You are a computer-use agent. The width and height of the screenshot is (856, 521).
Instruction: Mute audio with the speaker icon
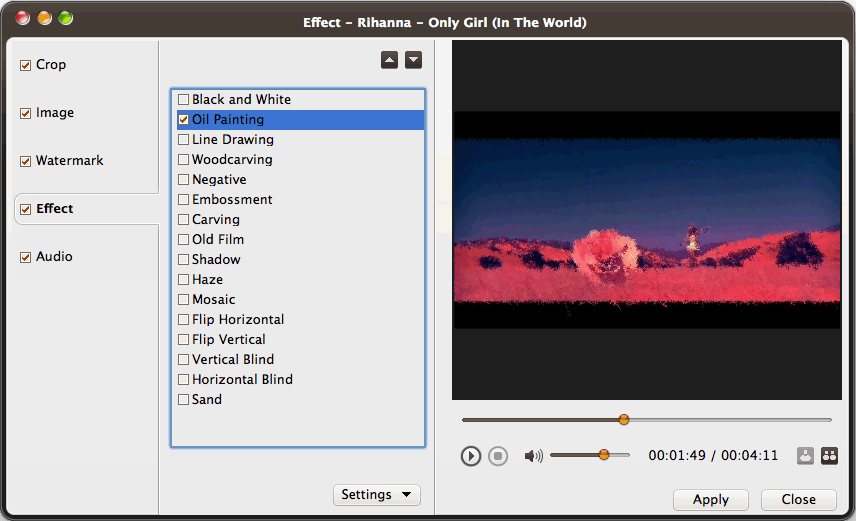[533, 455]
